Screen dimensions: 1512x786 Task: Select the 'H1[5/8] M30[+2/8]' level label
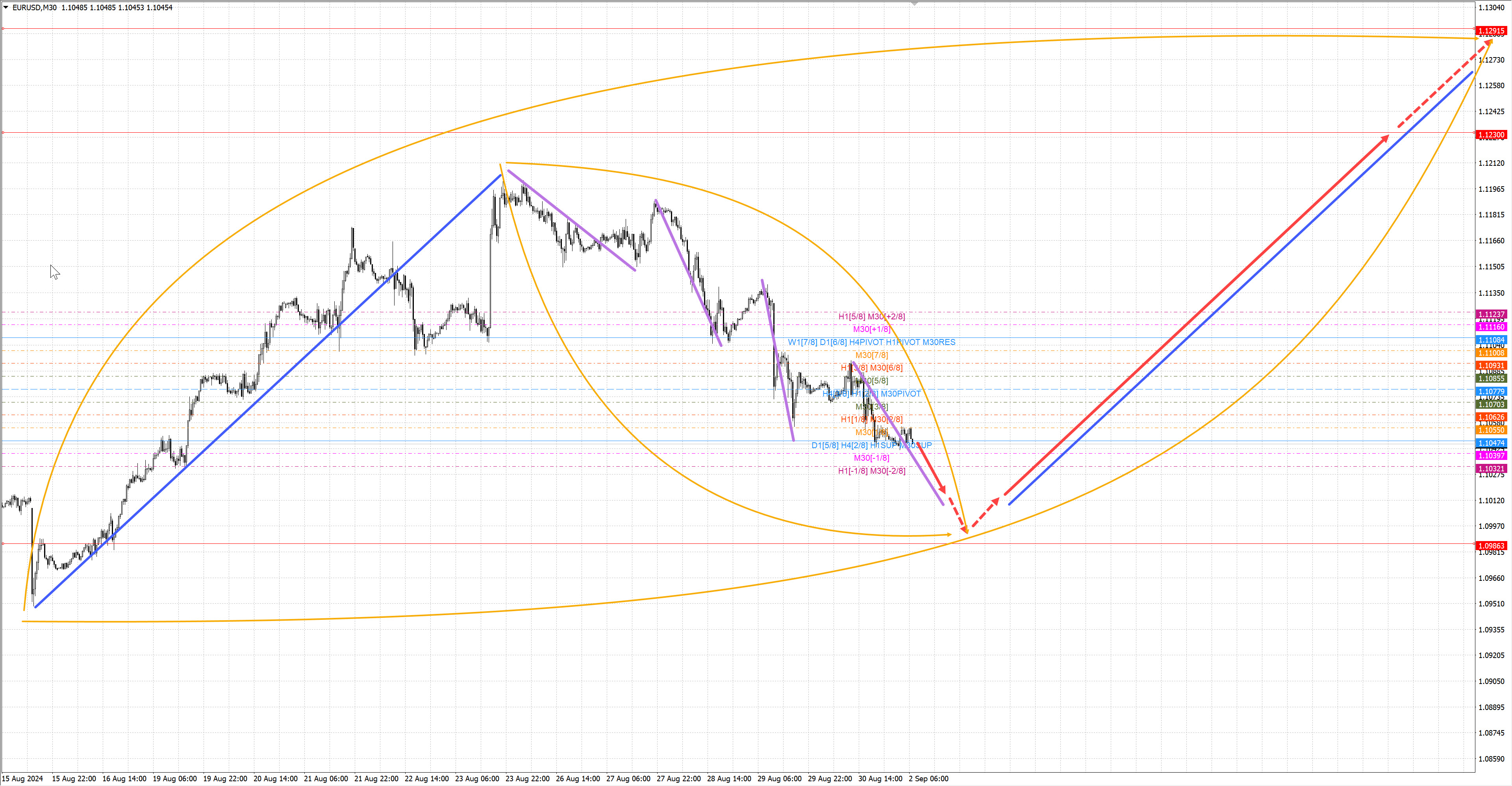871,316
